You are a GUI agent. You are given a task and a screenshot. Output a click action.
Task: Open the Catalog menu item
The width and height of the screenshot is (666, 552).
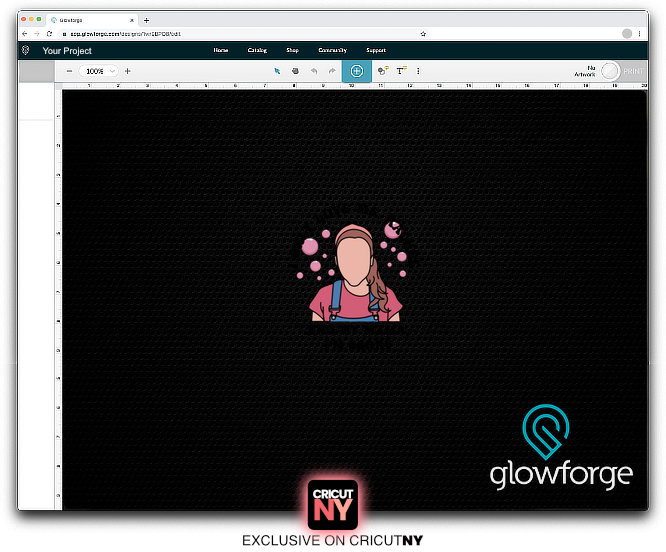pyautogui.click(x=257, y=50)
